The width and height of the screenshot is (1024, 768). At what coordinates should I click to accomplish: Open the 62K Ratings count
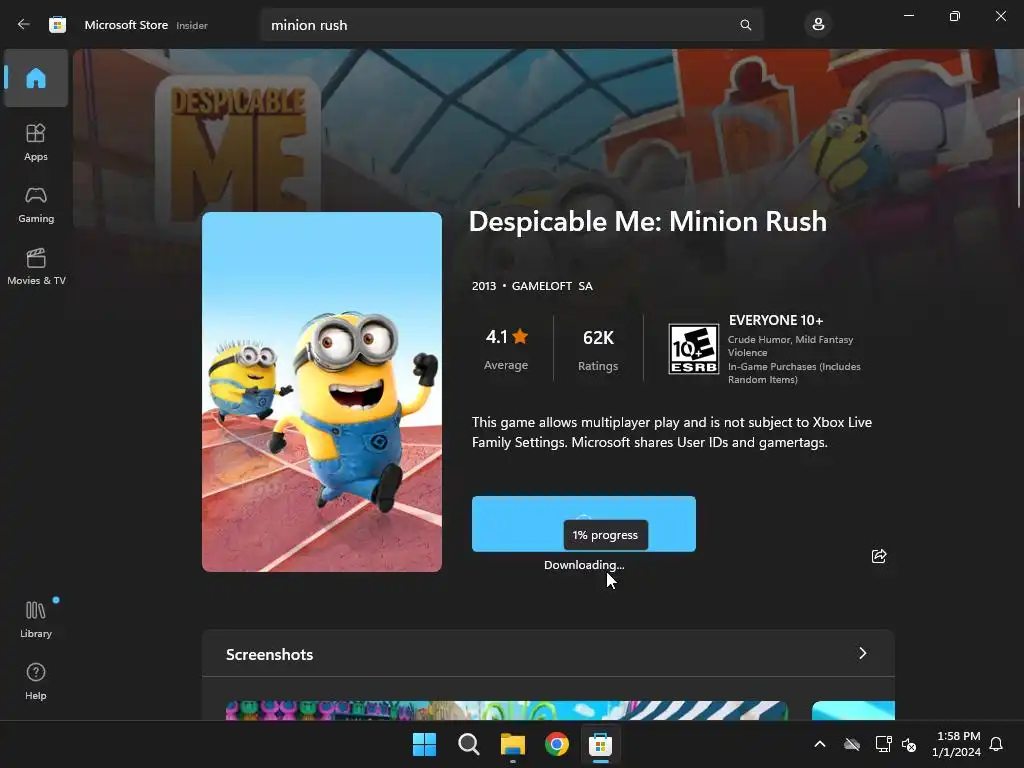(x=598, y=349)
